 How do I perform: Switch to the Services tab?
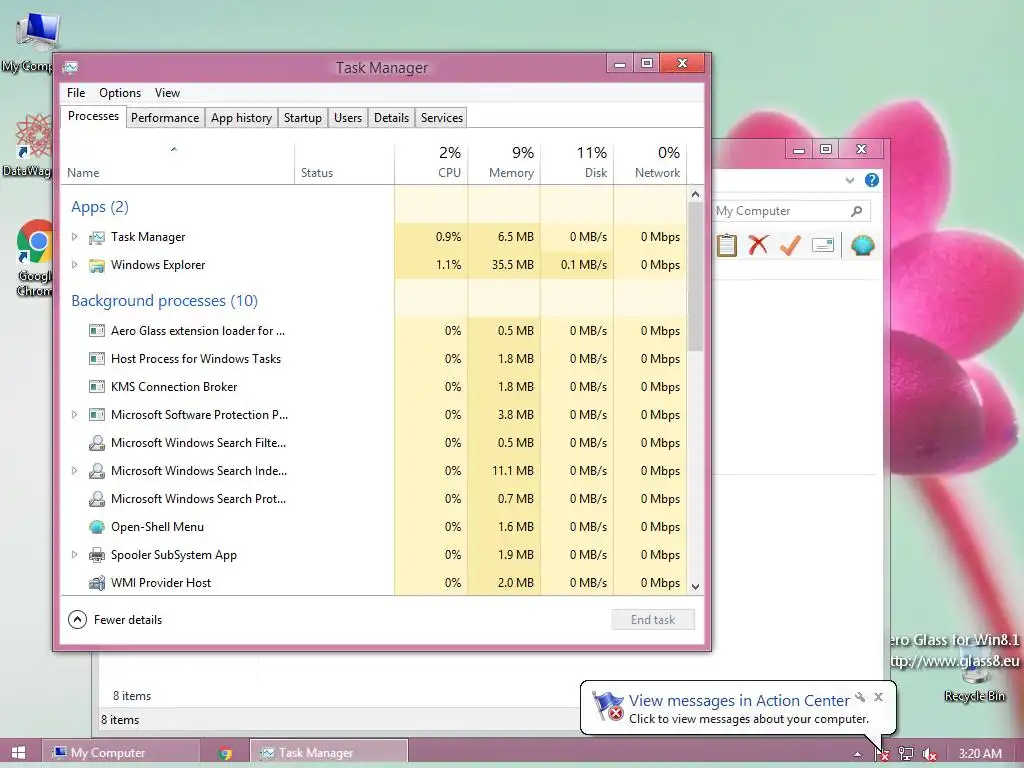pyautogui.click(x=441, y=118)
